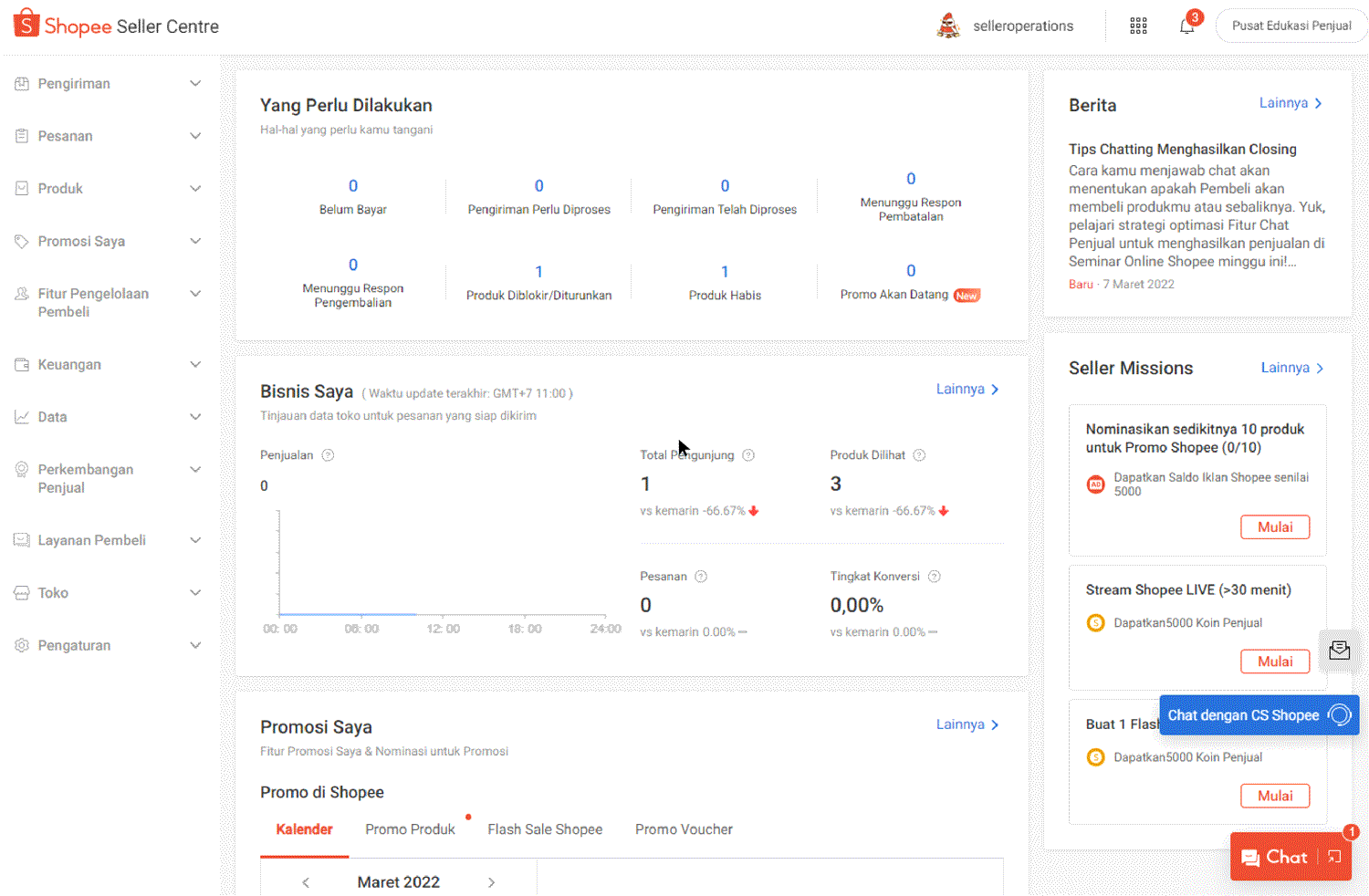Open the apps grid menu icon
This screenshot has width=1369, height=896.
tap(1138, 26)
